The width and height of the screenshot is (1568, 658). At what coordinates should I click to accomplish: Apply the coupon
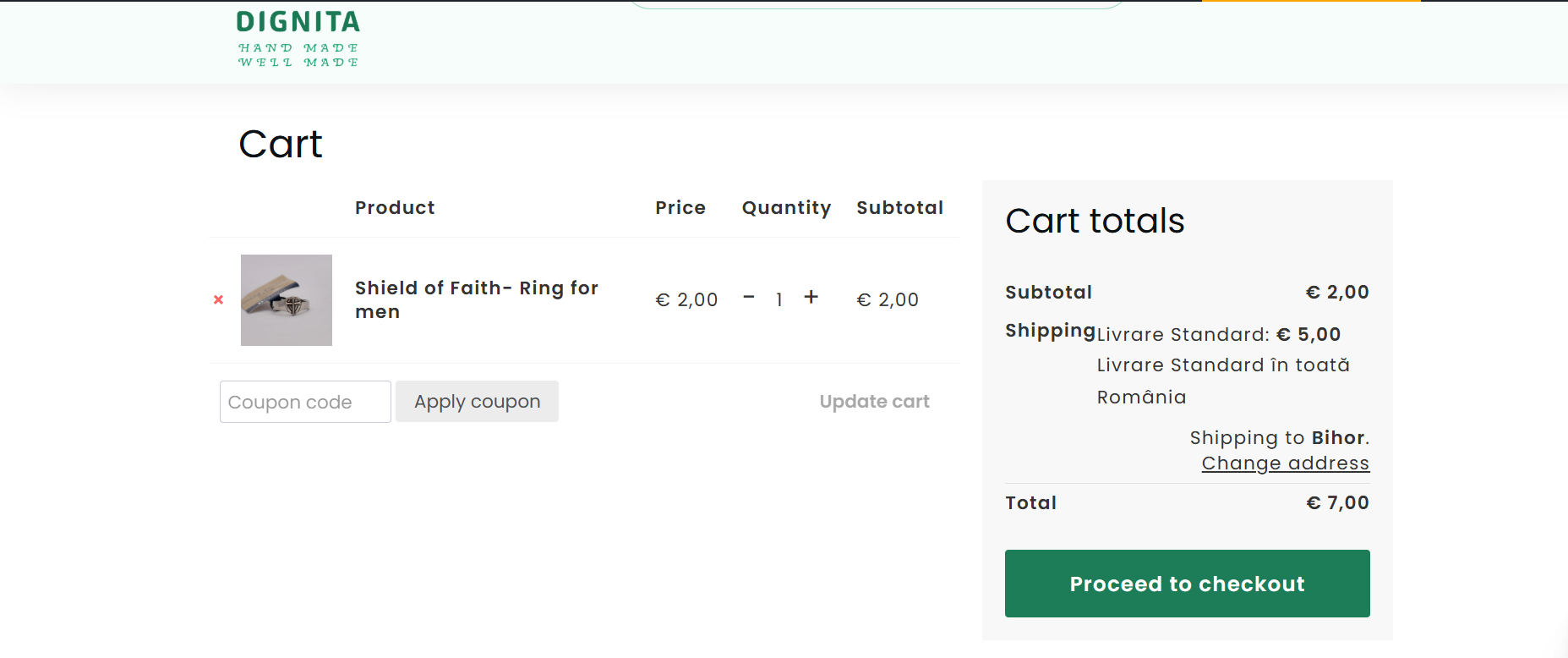[477, 401]
